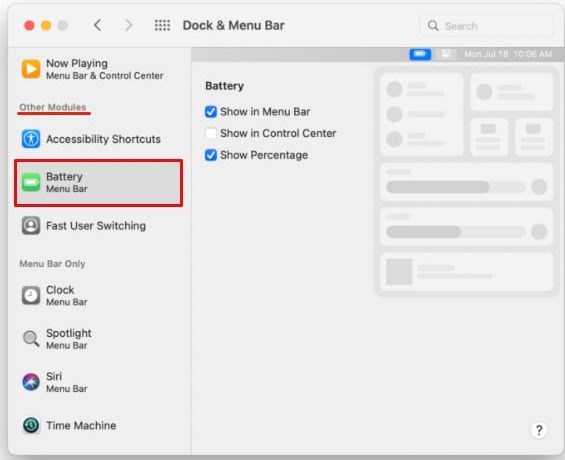Click the yellow minimize window button
Image resolution: width=565 pixels, height=460 pixels.
[x=46, y=26]
